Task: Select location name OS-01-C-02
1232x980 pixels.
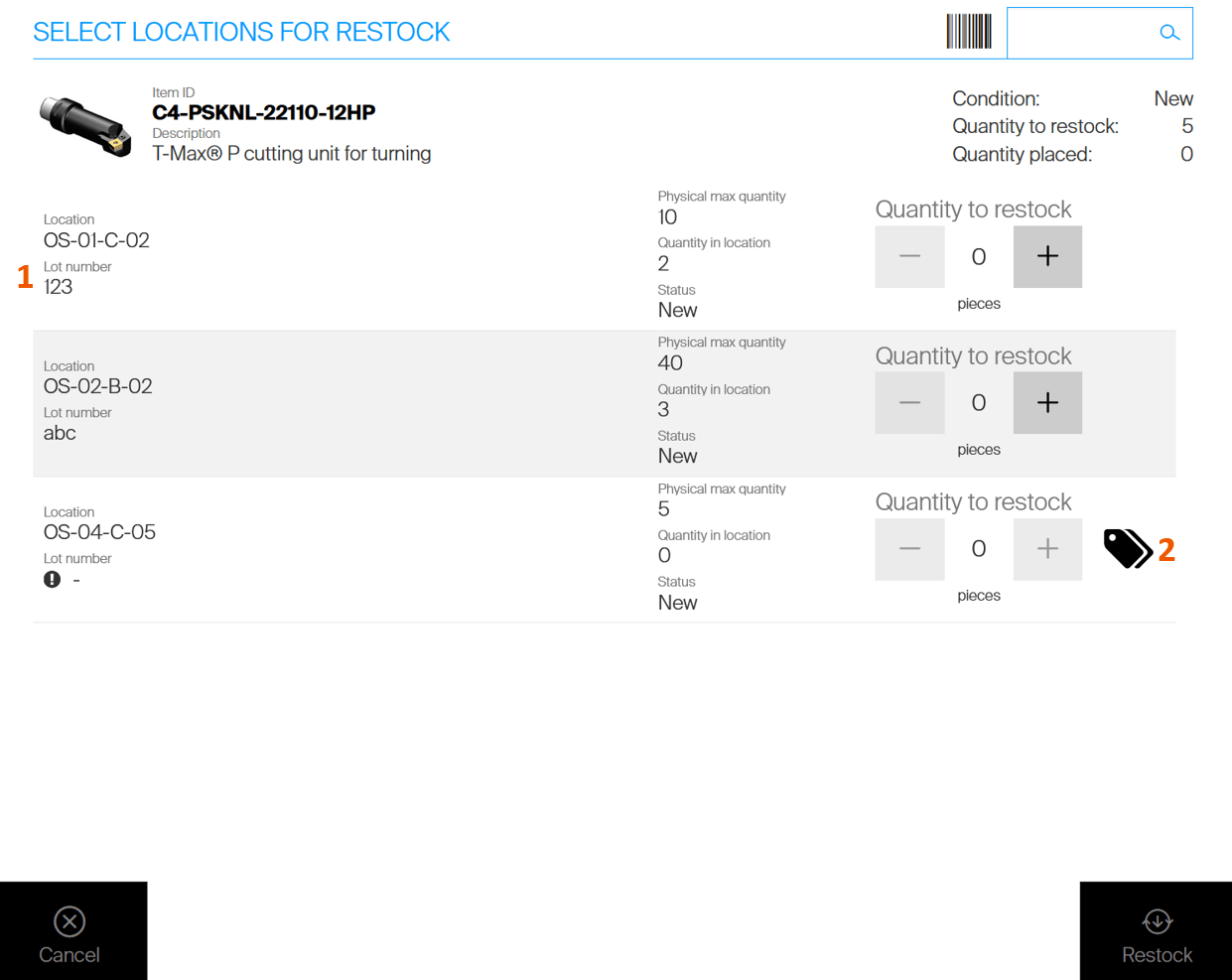Action: pyautogui.click(x=96, y=240)
